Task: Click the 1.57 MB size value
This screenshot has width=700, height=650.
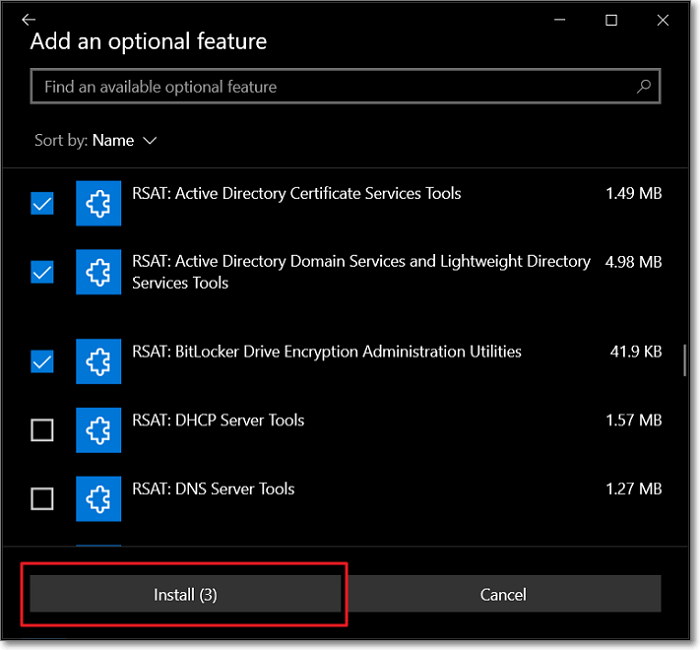Action: click(633, 421)
